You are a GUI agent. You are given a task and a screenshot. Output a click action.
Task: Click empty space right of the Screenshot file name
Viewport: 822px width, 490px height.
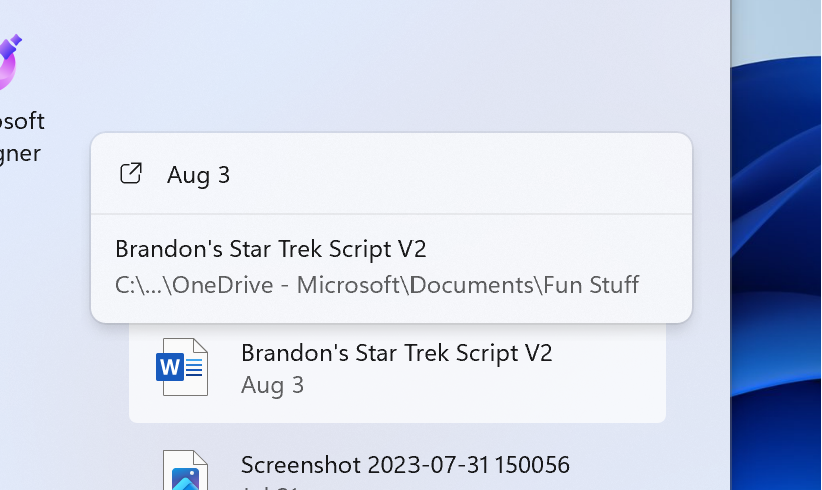tap(630, 465)
